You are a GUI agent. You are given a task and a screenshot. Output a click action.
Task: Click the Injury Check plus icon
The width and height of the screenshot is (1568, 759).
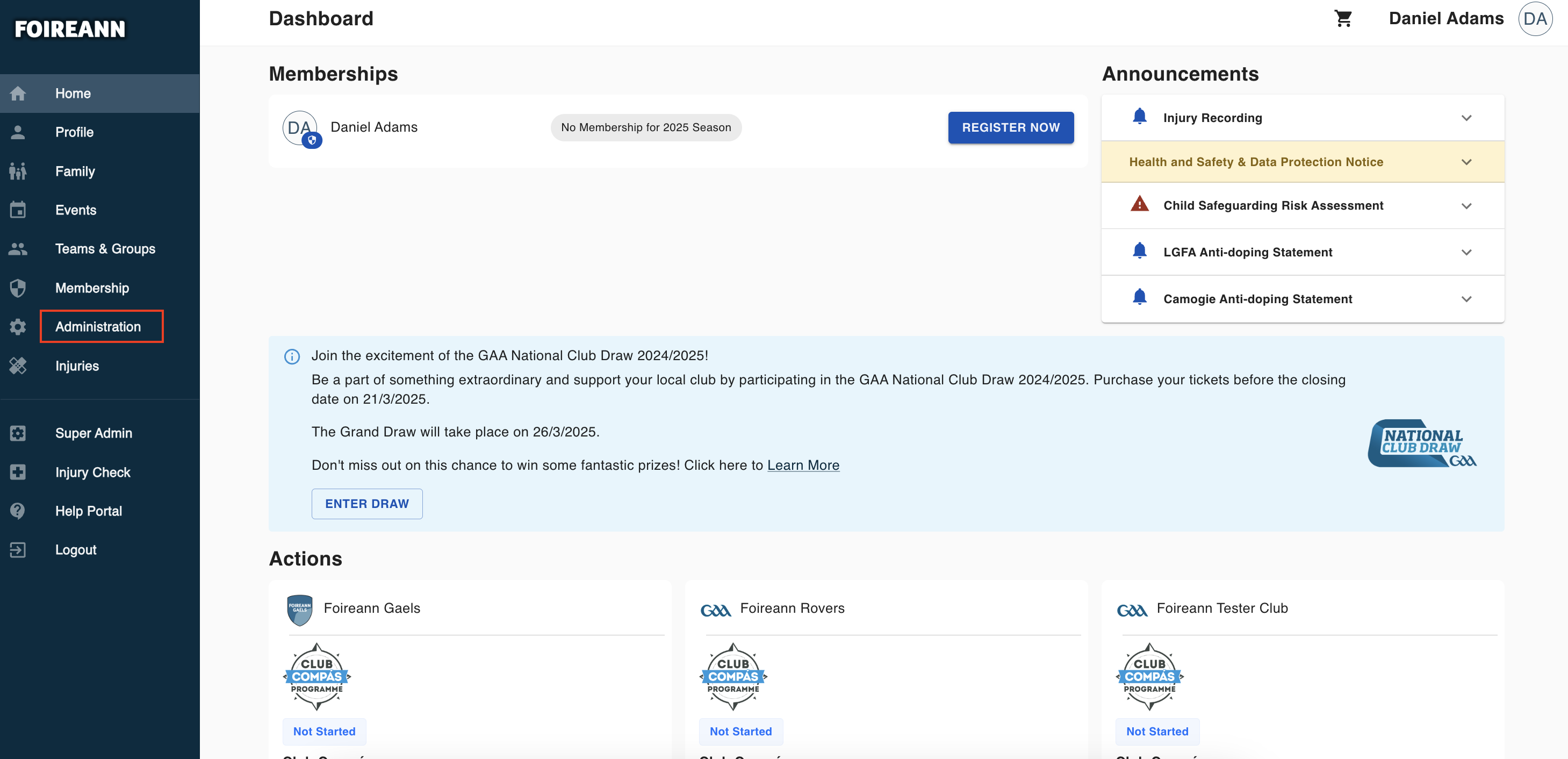(x=18, y=472)
